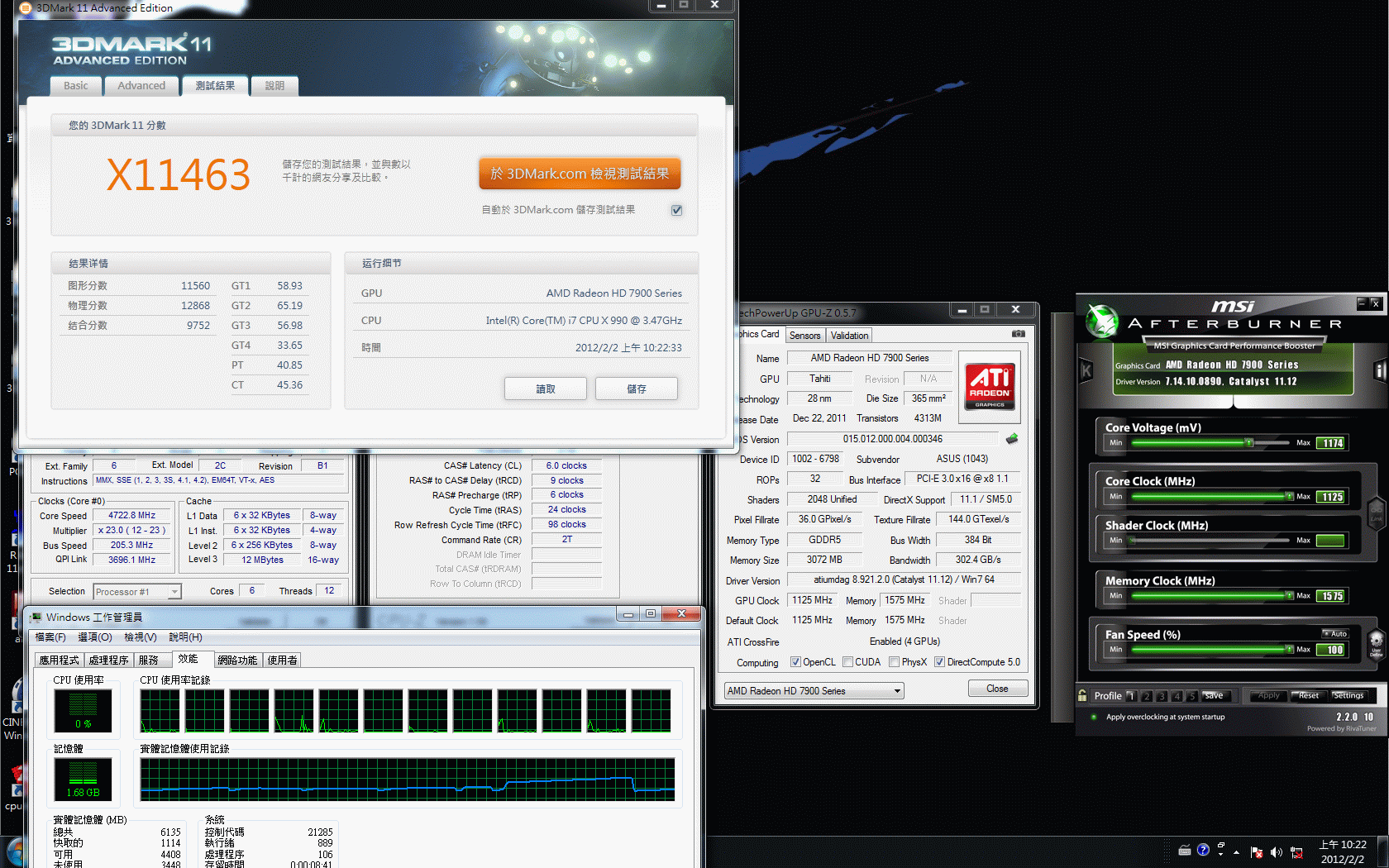Click the Fan Speed slider handle
1389x868 pixels.
[1289, 650]
